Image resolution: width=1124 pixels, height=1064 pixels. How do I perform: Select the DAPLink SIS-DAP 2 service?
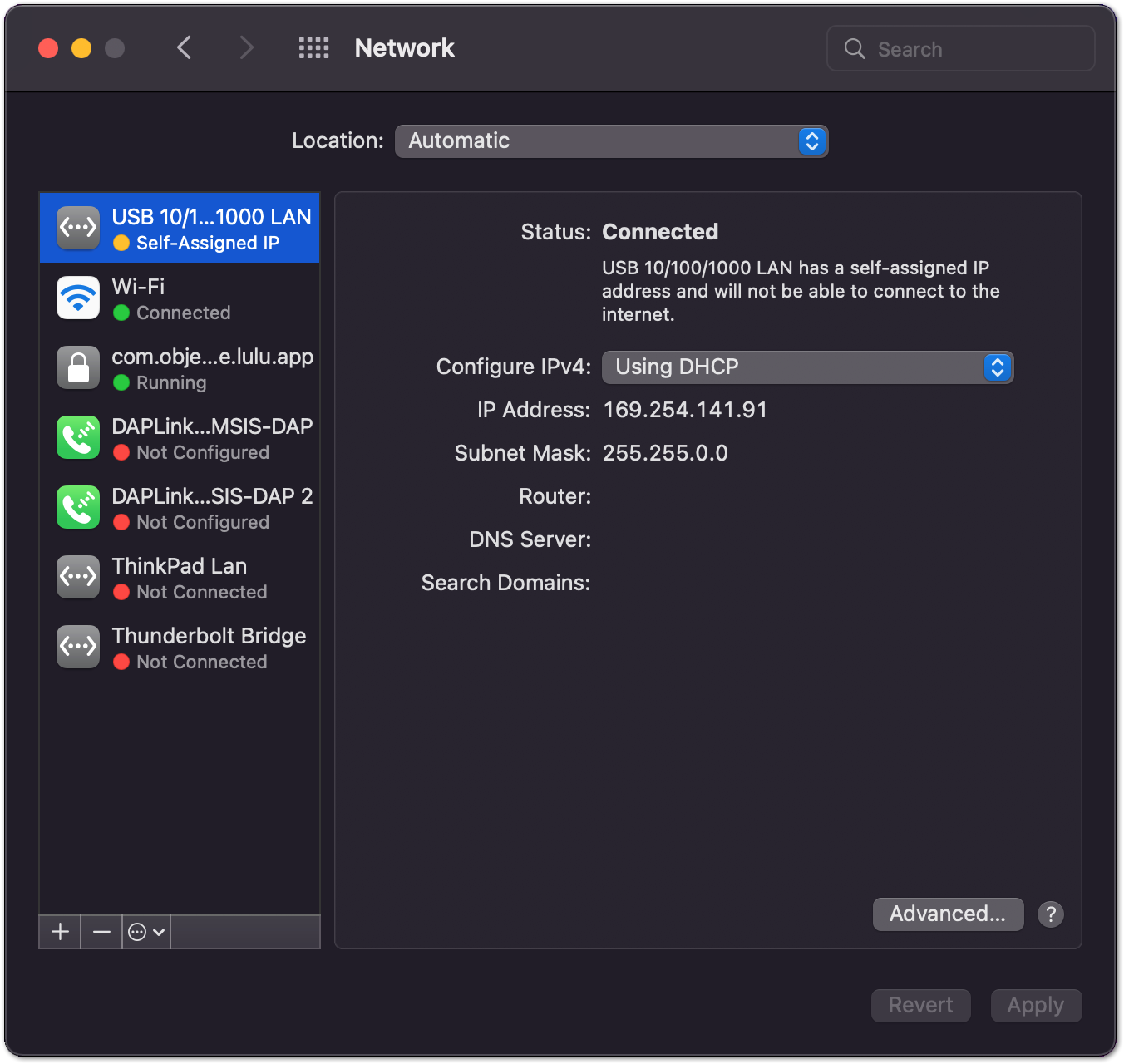(180, 507)
